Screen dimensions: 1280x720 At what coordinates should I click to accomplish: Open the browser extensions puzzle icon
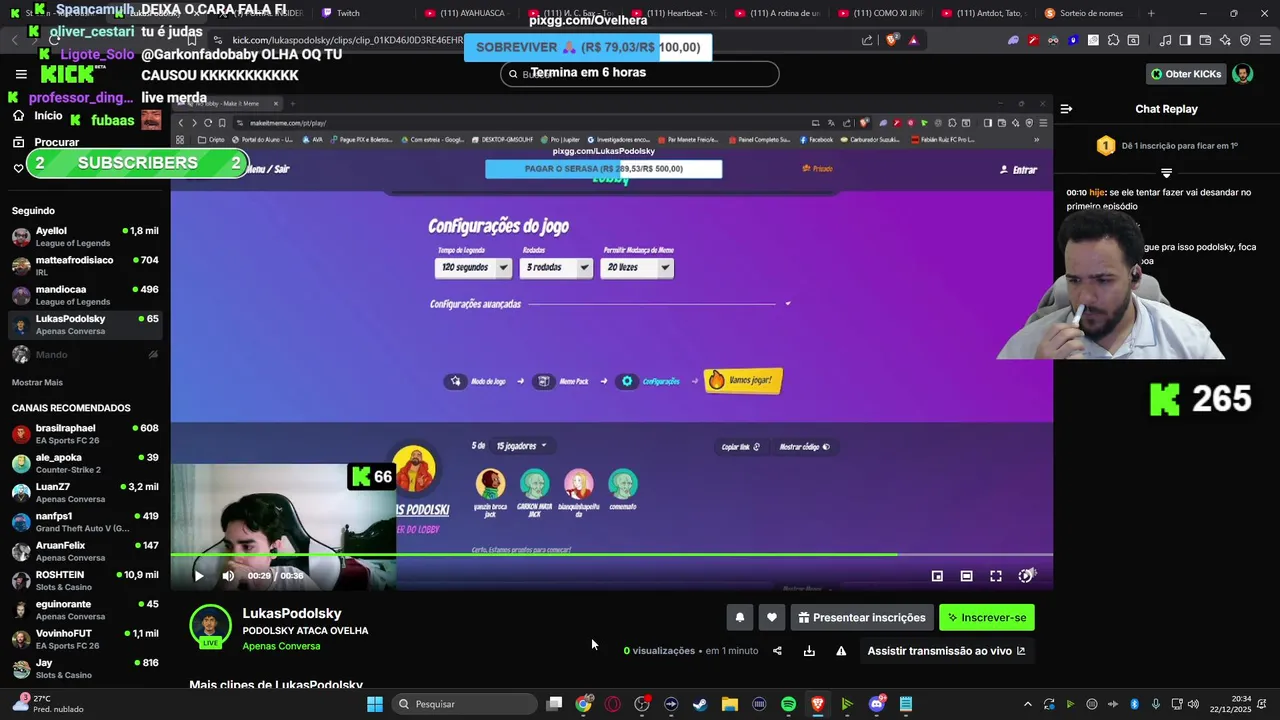coord(1114,40)
